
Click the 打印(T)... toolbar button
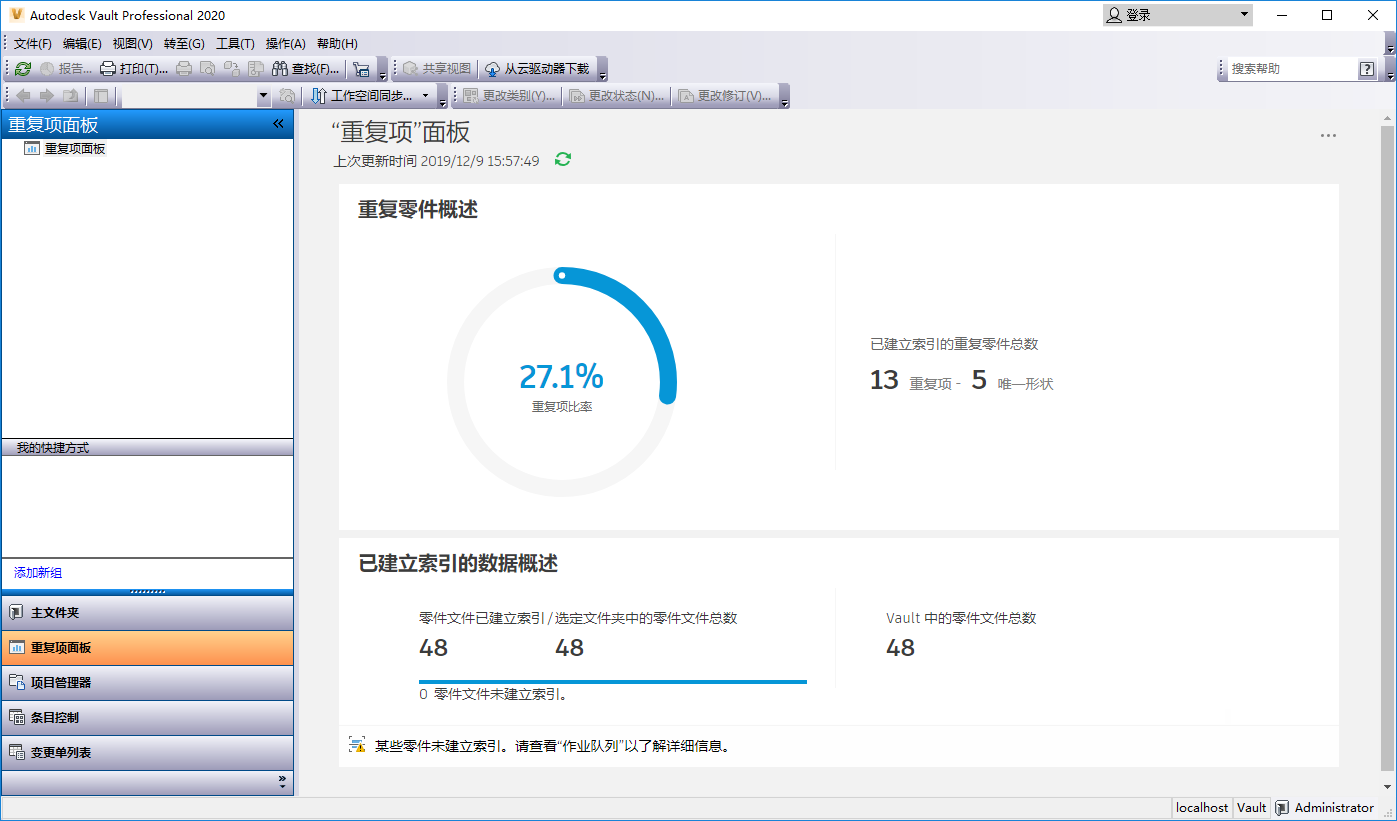click(134, 69)
